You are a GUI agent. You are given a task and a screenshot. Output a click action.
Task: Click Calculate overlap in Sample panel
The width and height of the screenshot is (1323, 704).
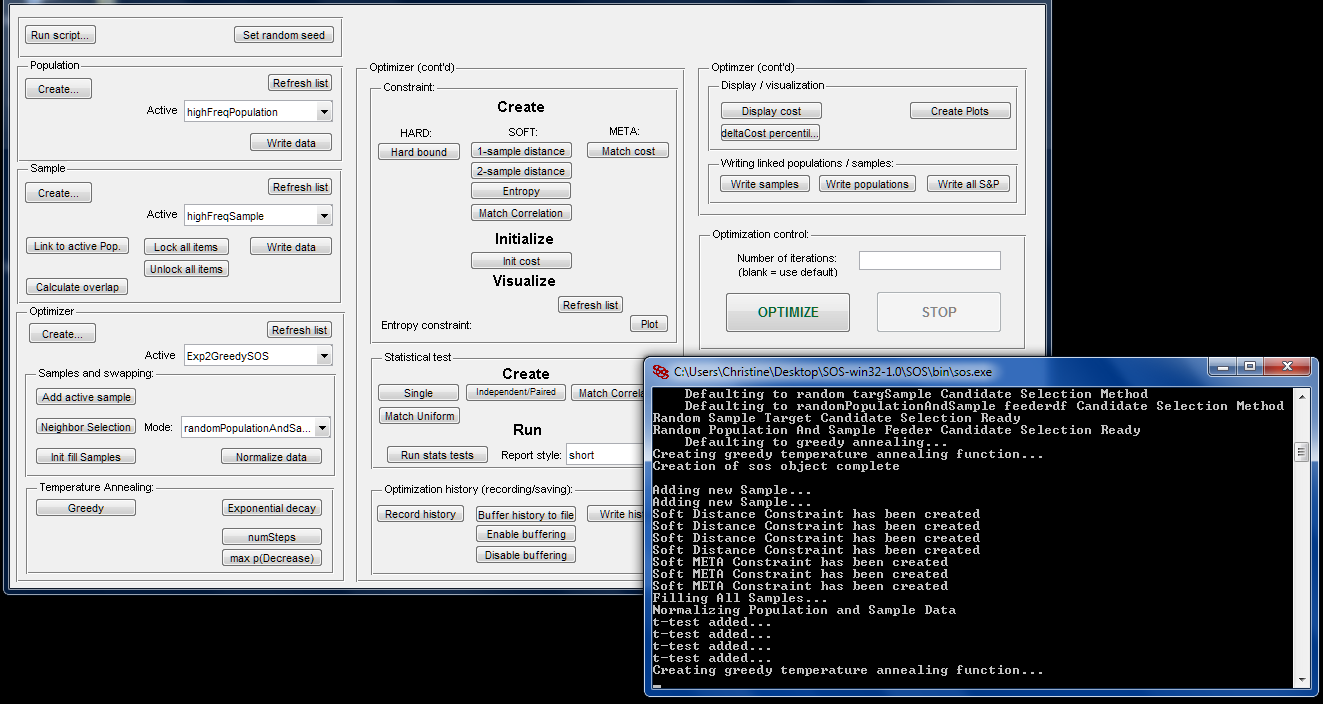pos(77,287)
